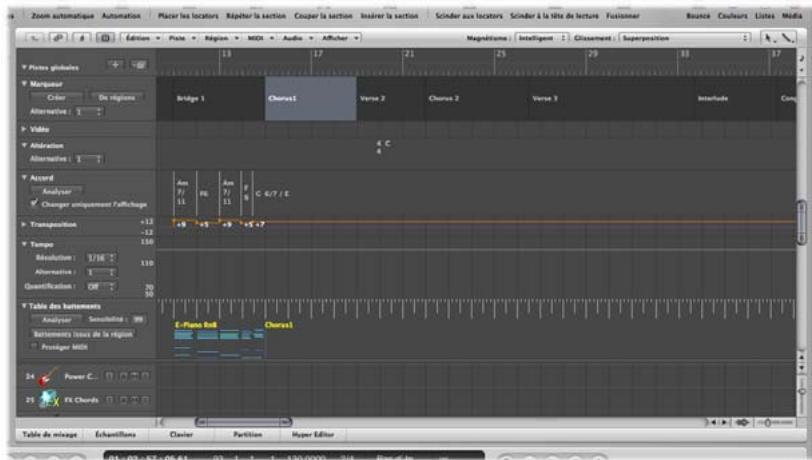Open the Échantillons editor tab
This screenshot has width=812, height=460.
pos(115,435)
